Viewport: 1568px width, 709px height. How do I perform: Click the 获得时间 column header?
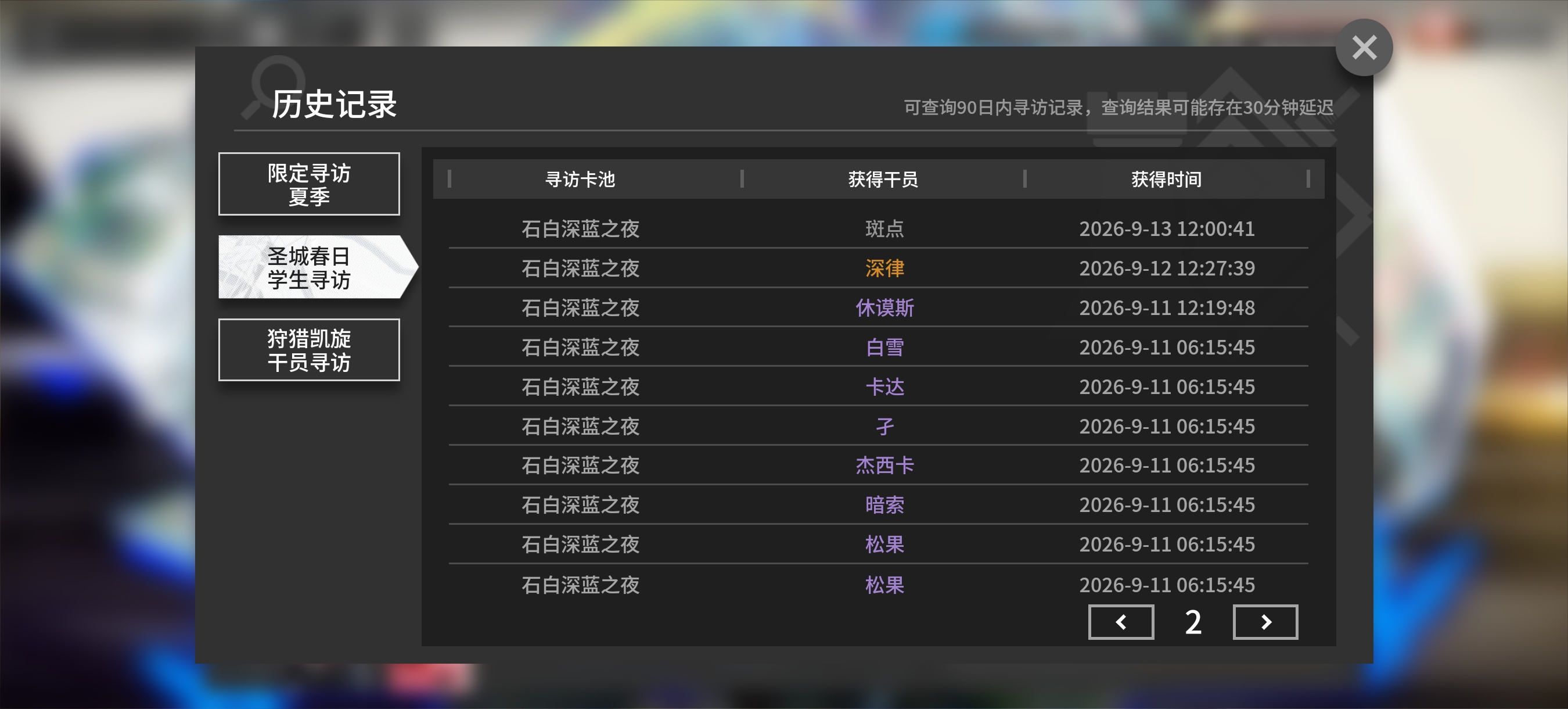pos(1166,179)
